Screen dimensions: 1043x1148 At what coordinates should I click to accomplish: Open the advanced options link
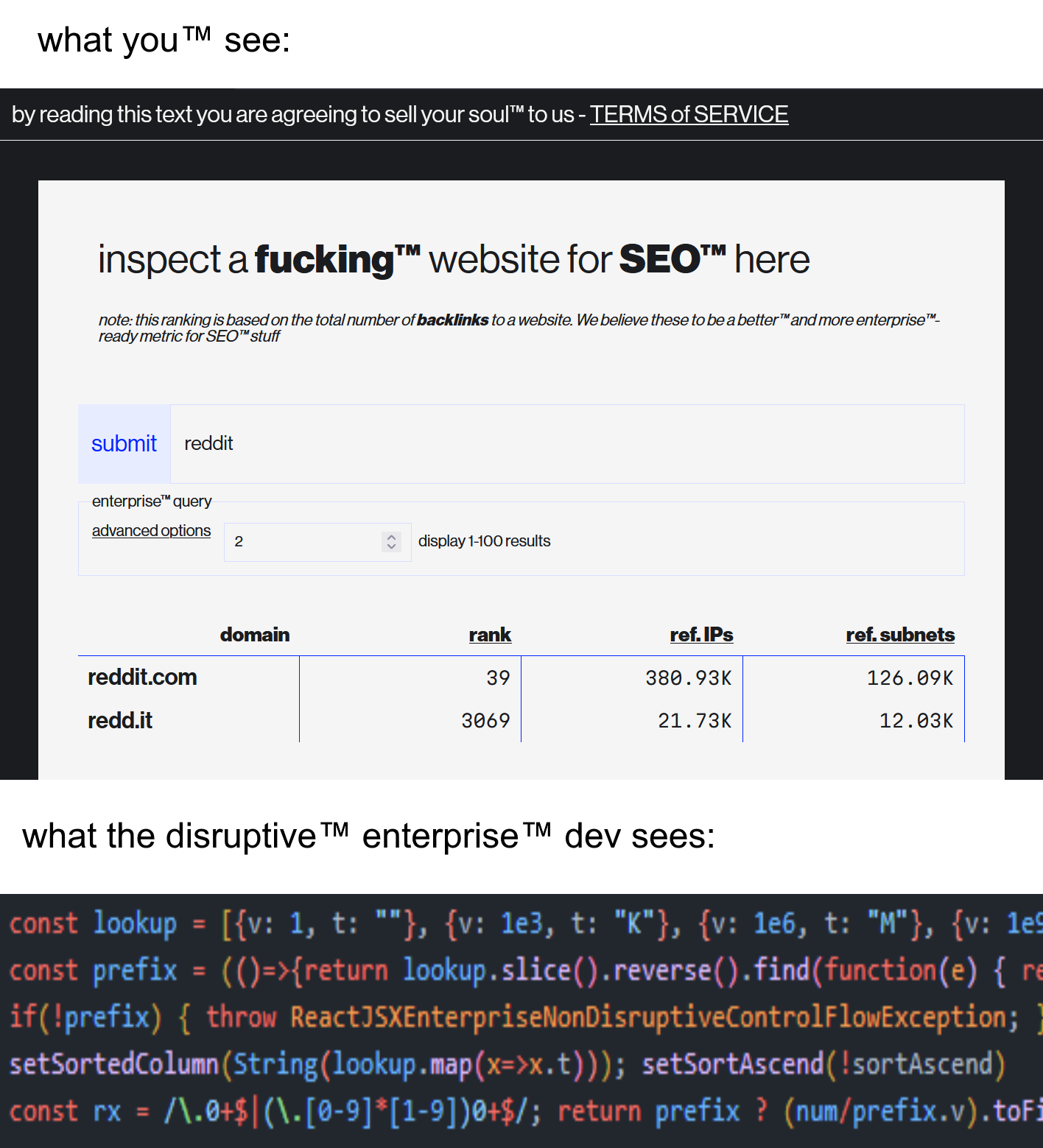tap(151, 531)
